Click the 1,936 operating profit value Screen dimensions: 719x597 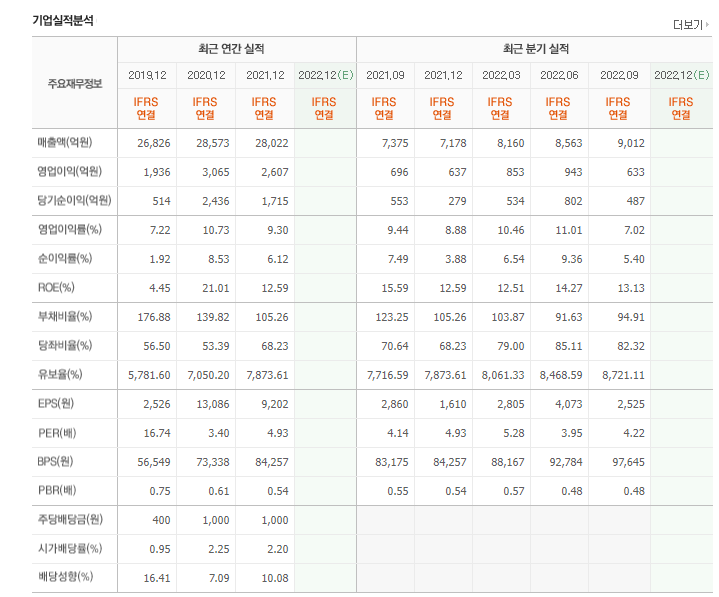[157, 172]
